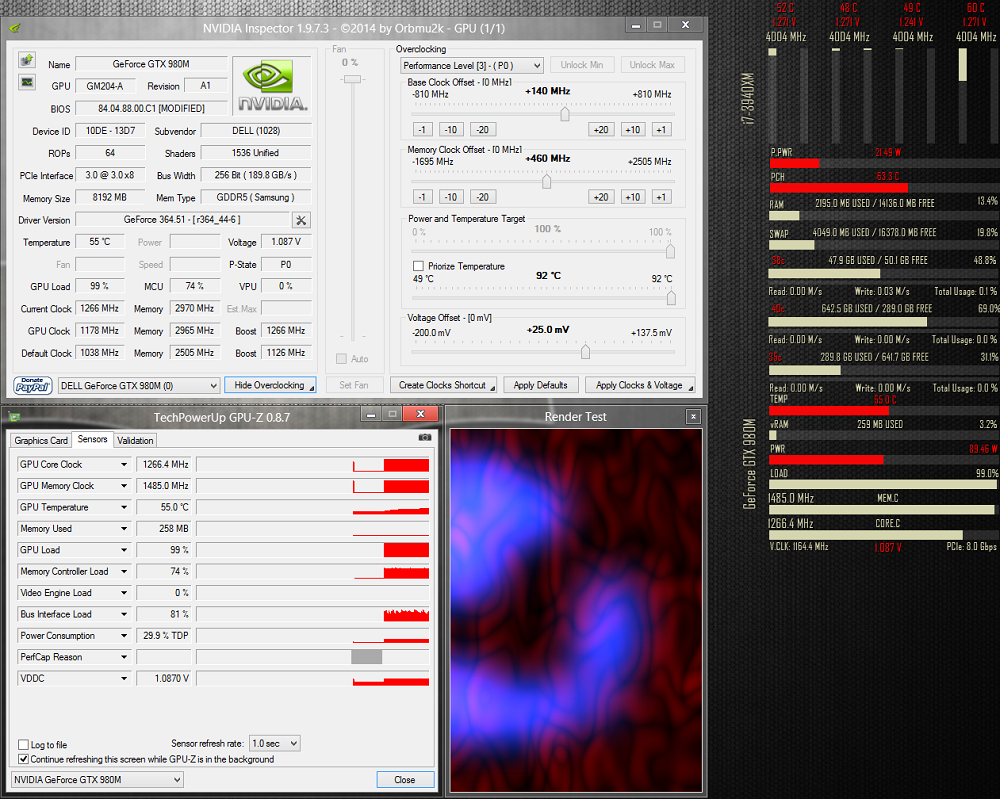
Task: Click the Voltage Offset slider handle
Action: (x=585, y=352)
